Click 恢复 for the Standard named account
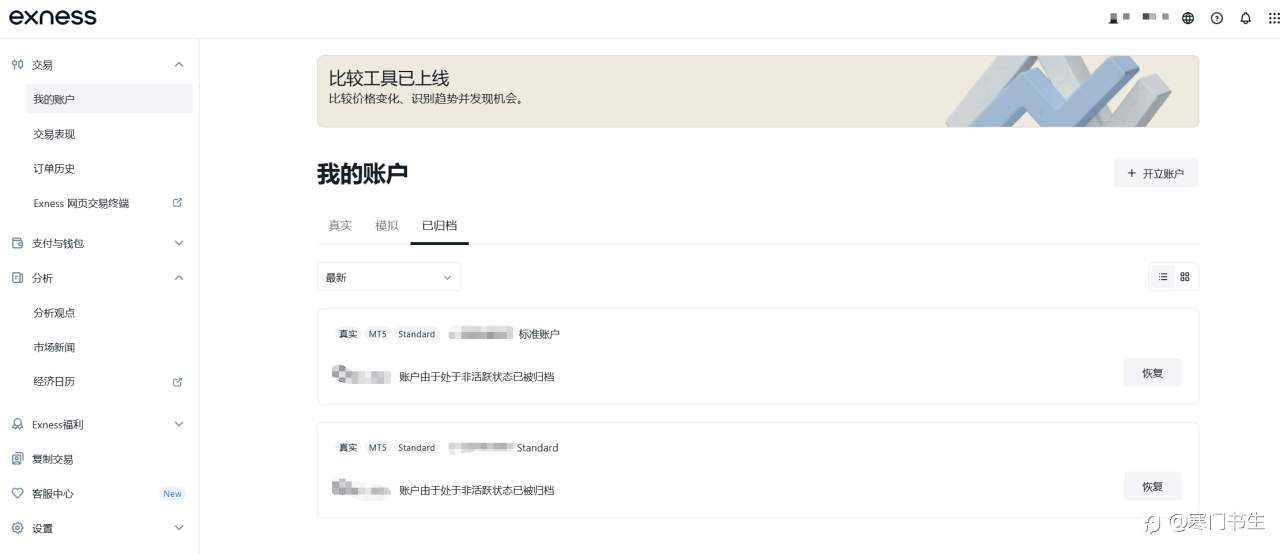 coord(1152,487)
